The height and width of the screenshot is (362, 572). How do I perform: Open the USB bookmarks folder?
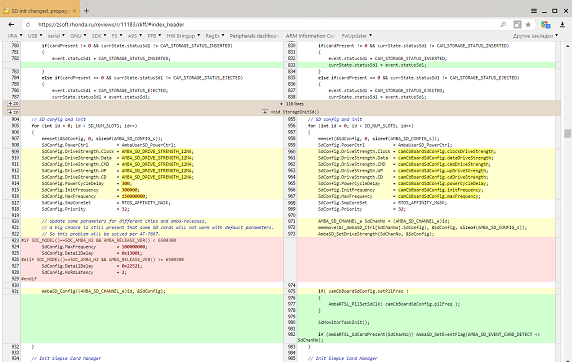(x=35, y=36)
